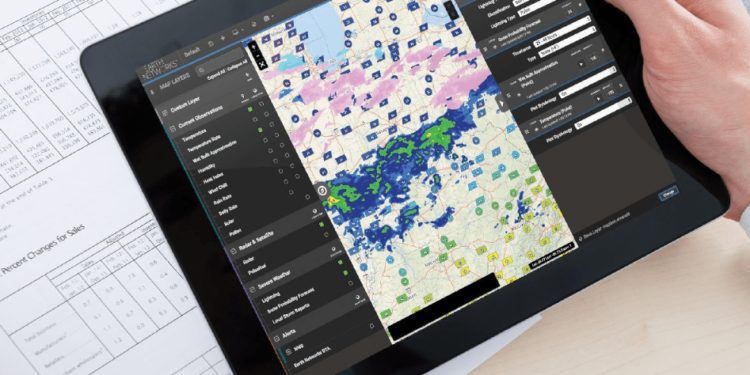Enable the Wind Chill layer checkbox
This screenshot has width=750, height=375.
coord(276,161)
